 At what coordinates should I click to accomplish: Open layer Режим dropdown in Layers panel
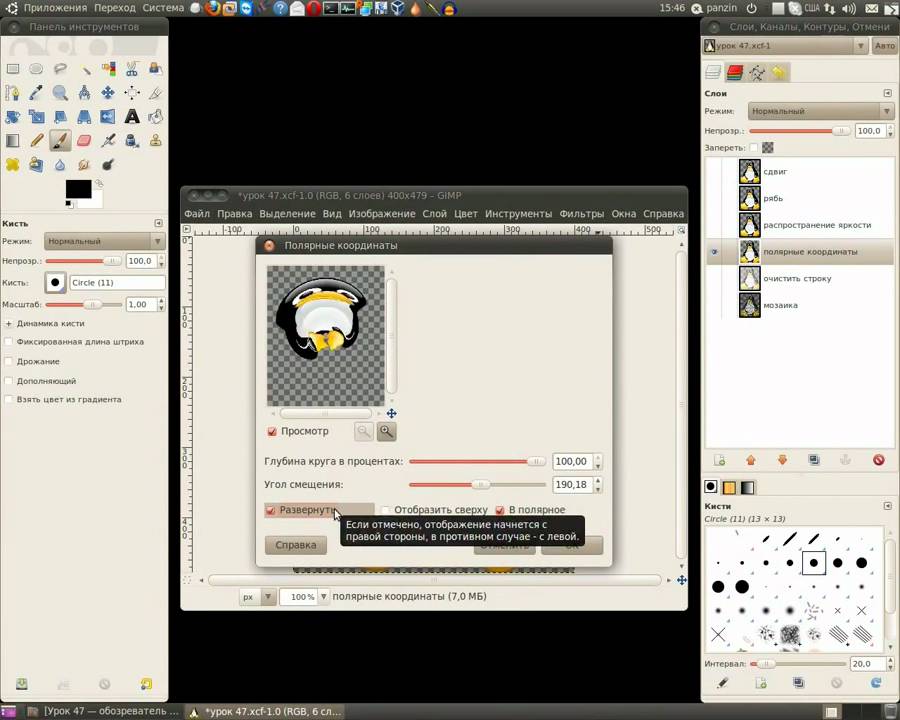click(821, 111)
